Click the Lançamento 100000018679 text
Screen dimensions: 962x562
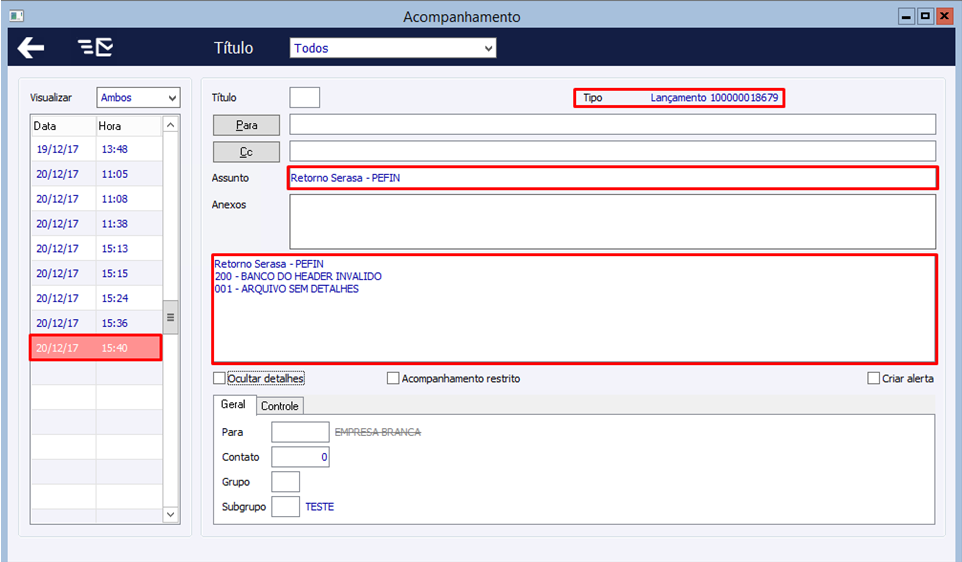click(x=714, y=98)
